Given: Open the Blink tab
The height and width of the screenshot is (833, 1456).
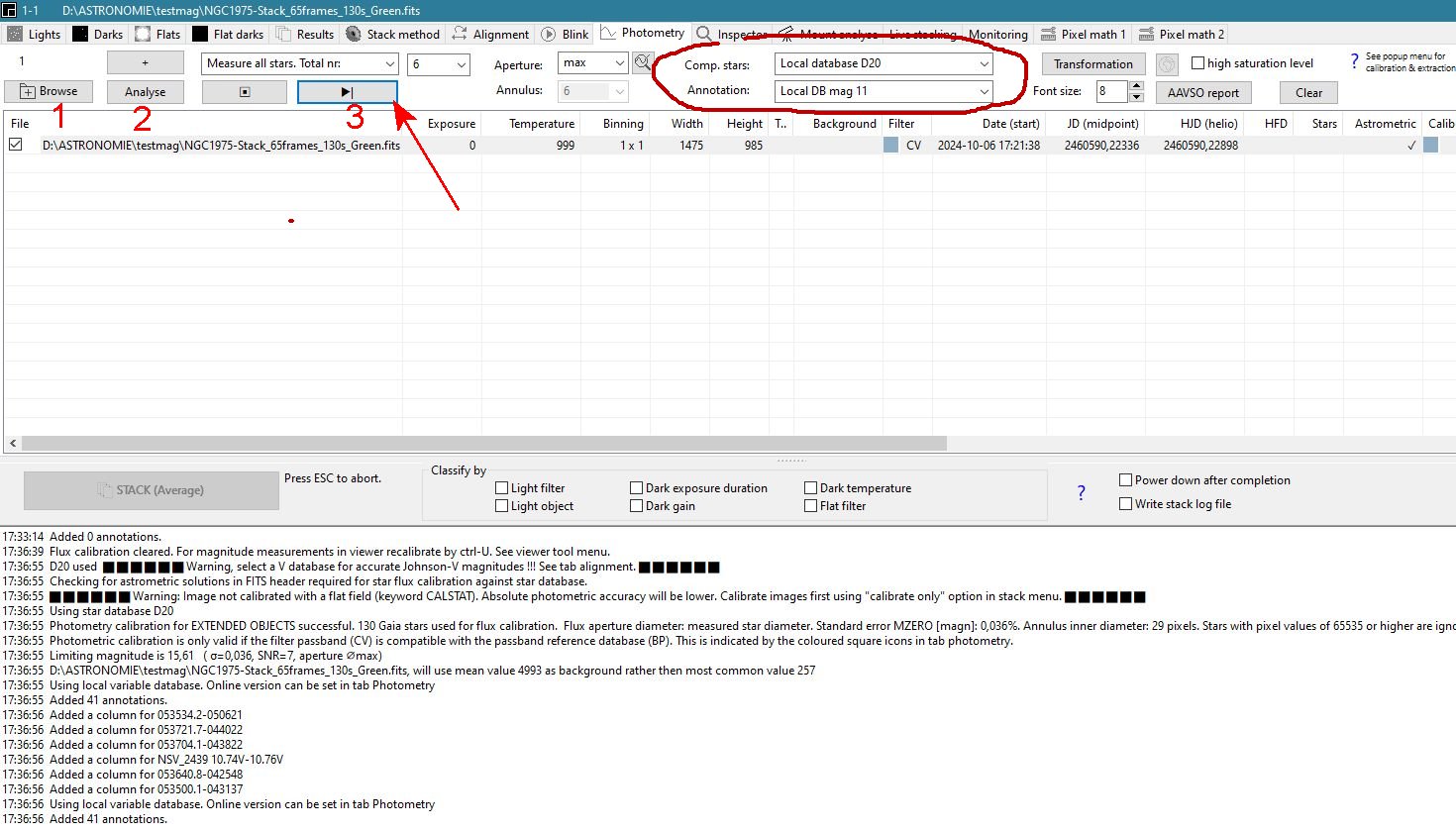Looking at the screenshot, I should point(565,34).
